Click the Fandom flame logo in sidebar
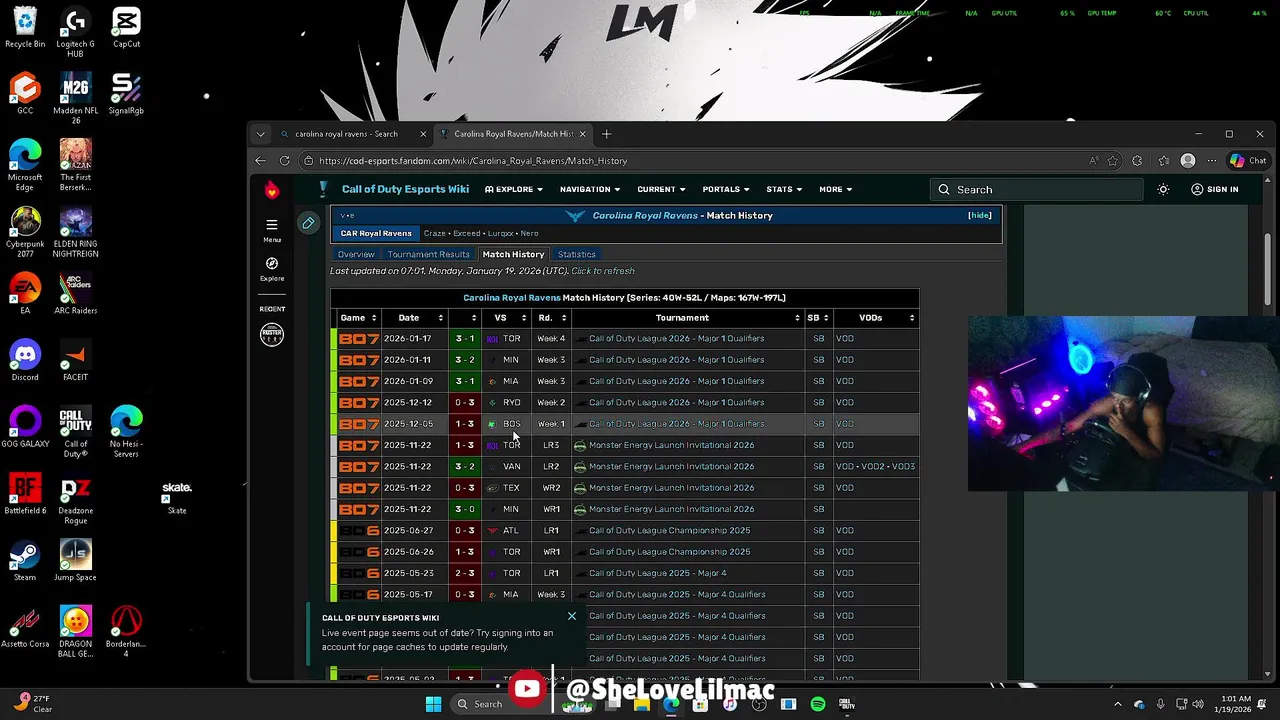 pos(271,189)
